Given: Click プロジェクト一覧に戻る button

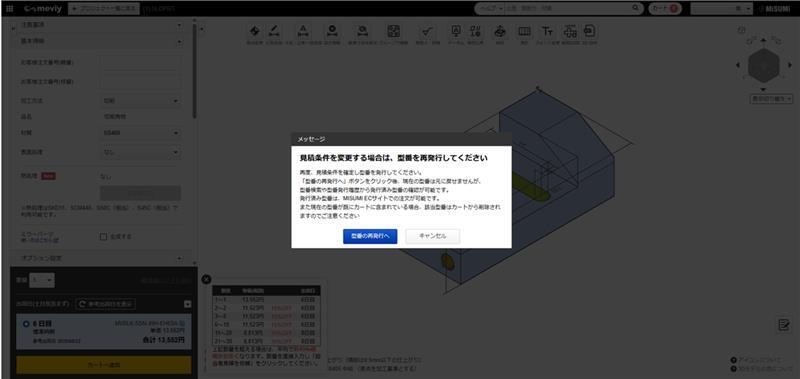Looking at the screenshot, I should [104, 9].
